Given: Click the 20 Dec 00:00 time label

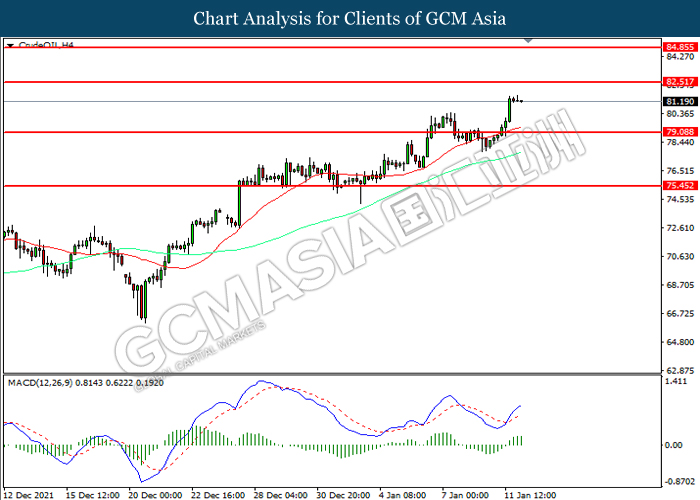Looking at the screenshot, I should pos(155,495).
